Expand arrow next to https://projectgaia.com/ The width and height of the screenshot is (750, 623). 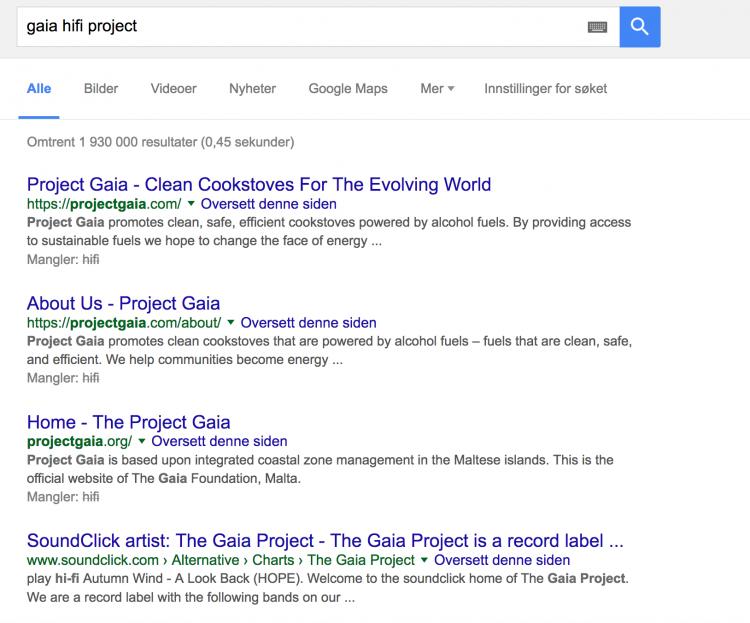pyautogui.click(x=191, y=204)
